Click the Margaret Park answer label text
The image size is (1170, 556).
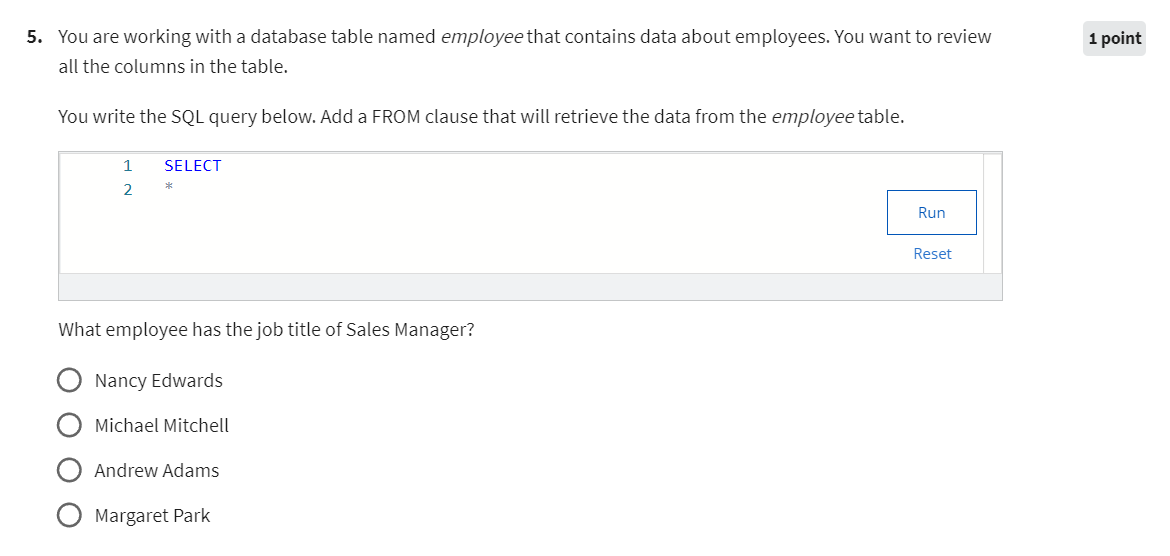tap(152, 516)
